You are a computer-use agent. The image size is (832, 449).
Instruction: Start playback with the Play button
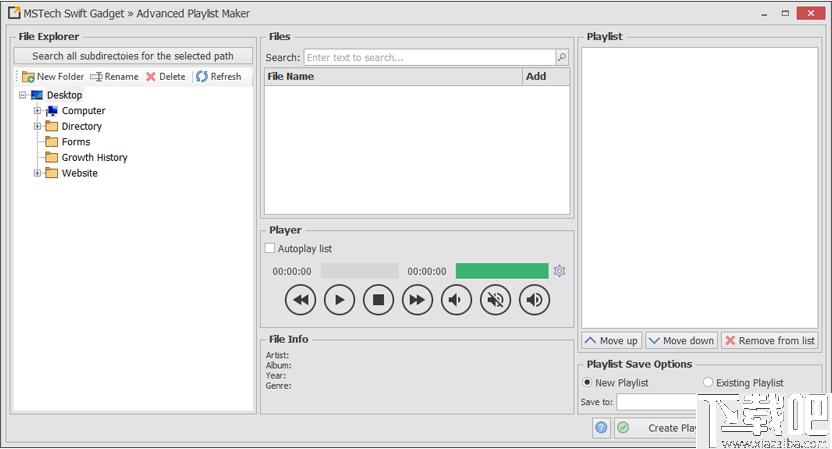340,300
